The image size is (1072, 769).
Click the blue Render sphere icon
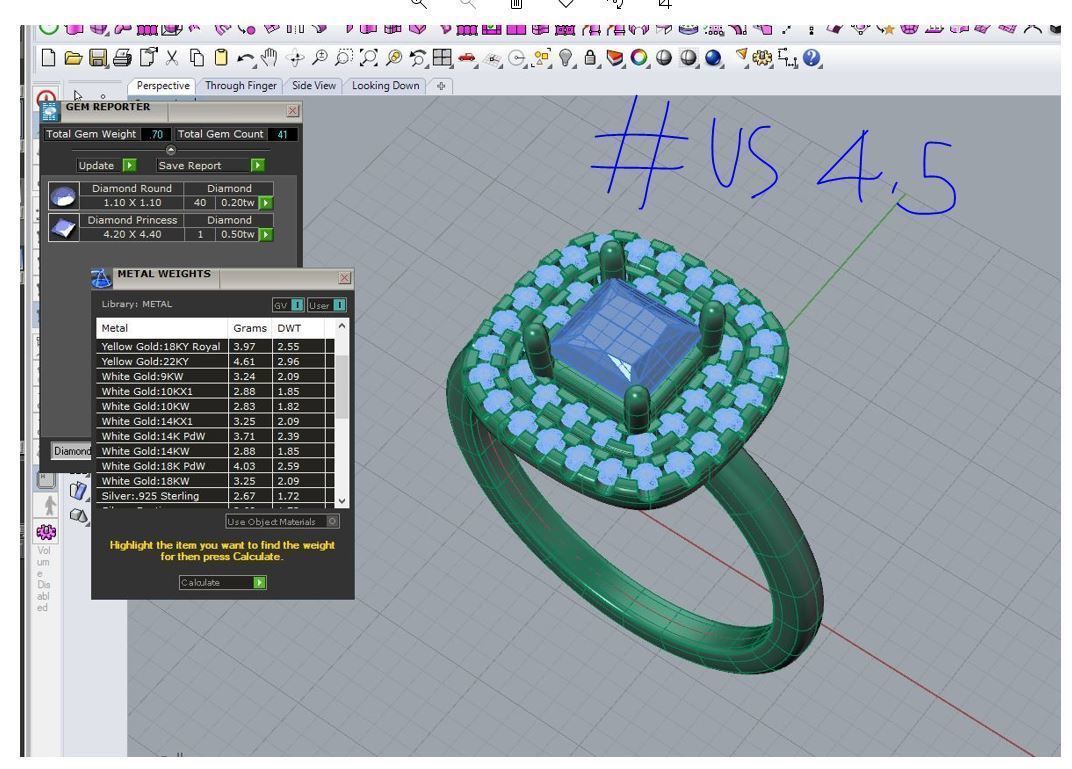pos(713,57)
